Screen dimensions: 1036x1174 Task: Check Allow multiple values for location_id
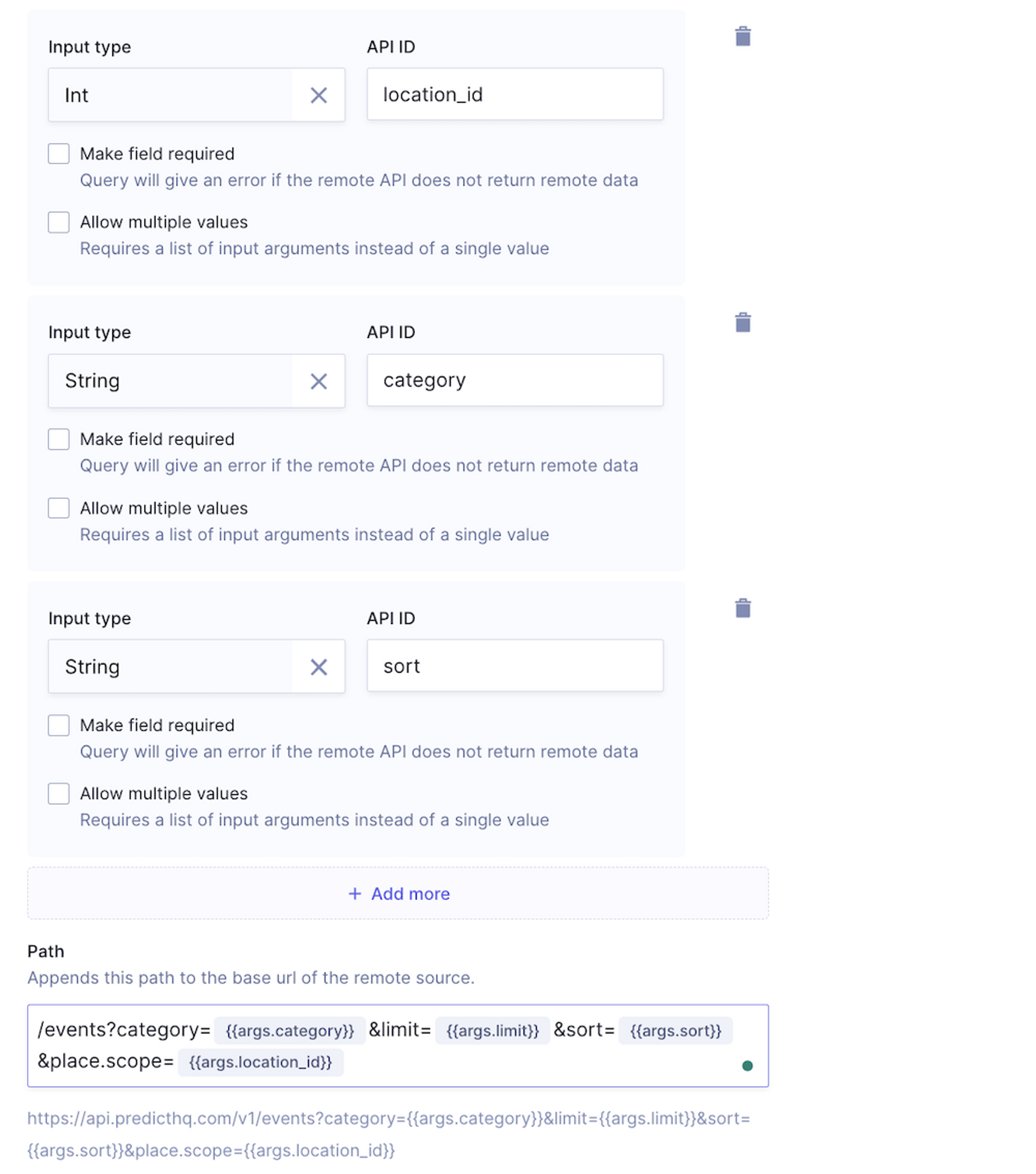[x=58, y=222]
